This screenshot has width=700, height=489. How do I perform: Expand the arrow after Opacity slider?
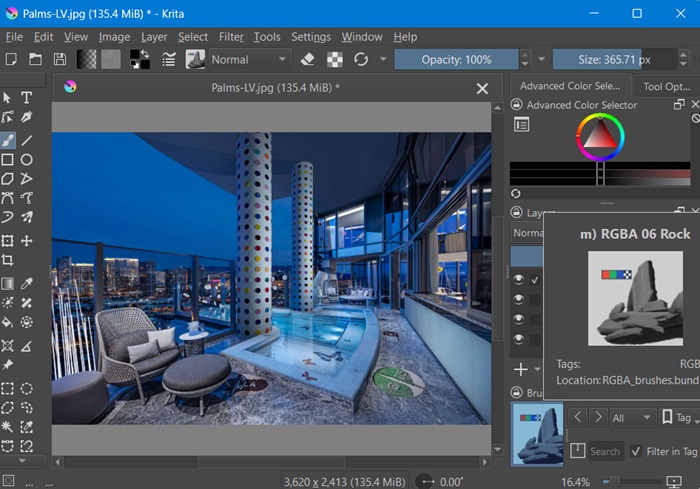click(542, 59)
